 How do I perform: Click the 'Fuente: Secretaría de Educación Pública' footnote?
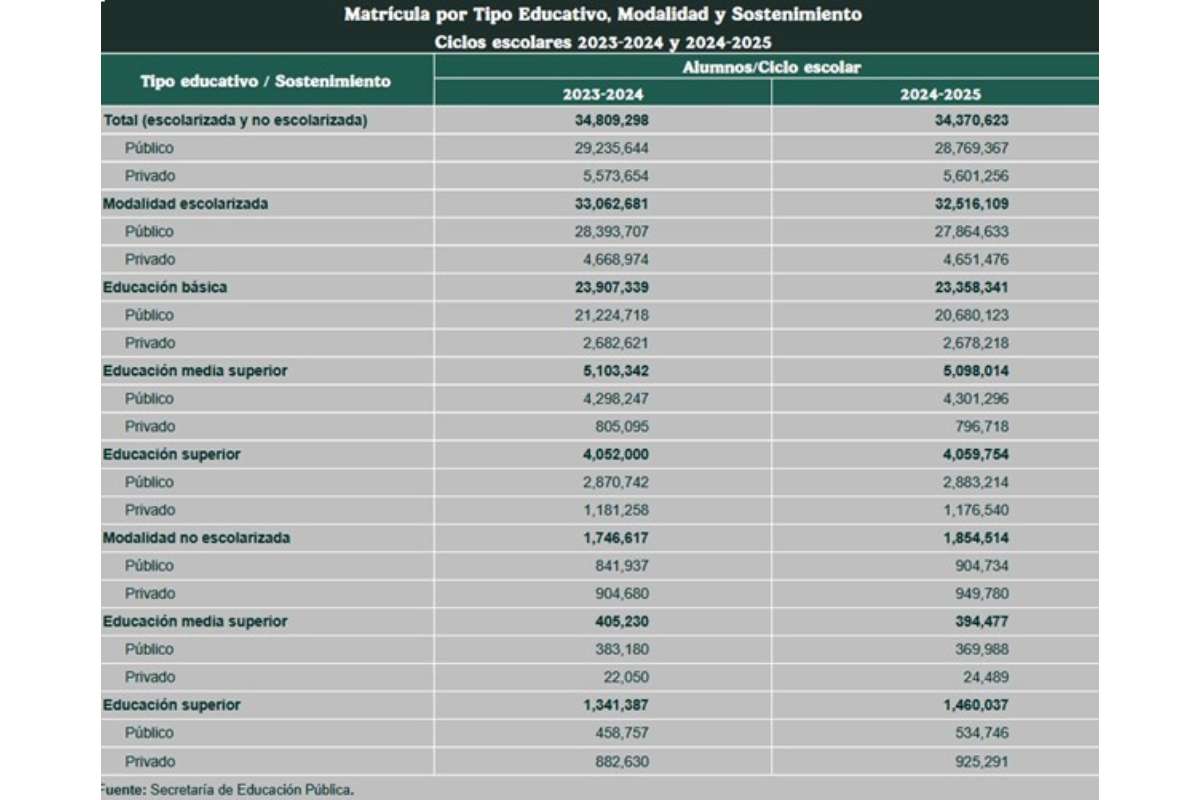(228, 789)
